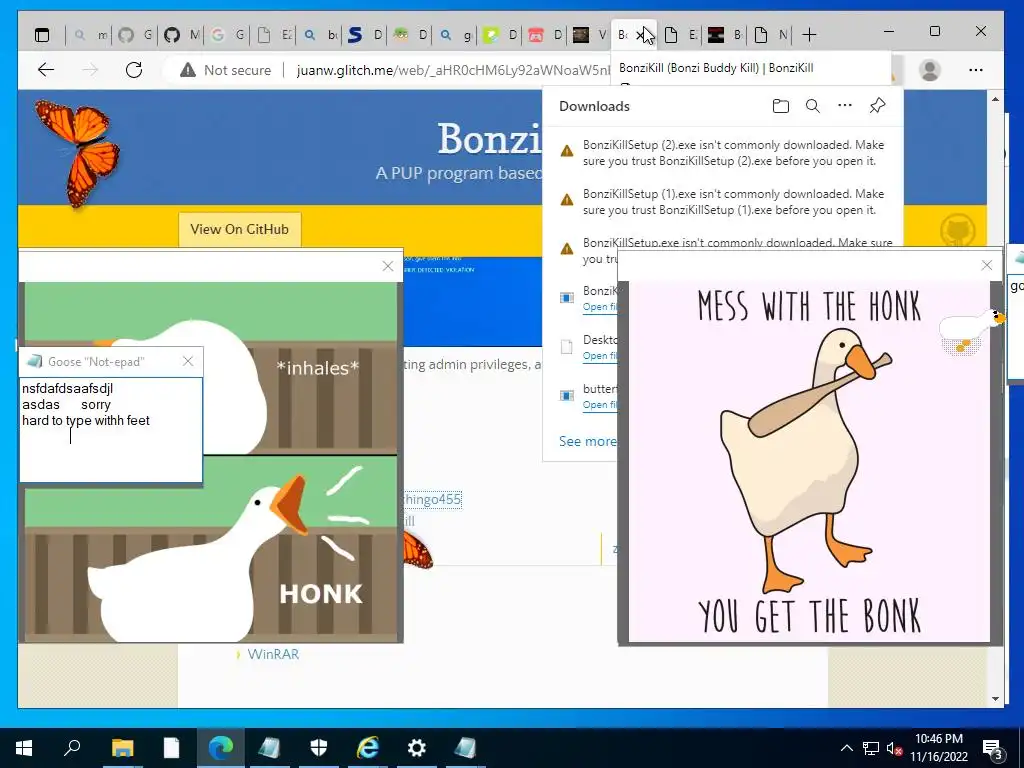Open the Windows Start menu
Image resolution: width=1024 pixels, height=768 pixels.
pos(24,748)
